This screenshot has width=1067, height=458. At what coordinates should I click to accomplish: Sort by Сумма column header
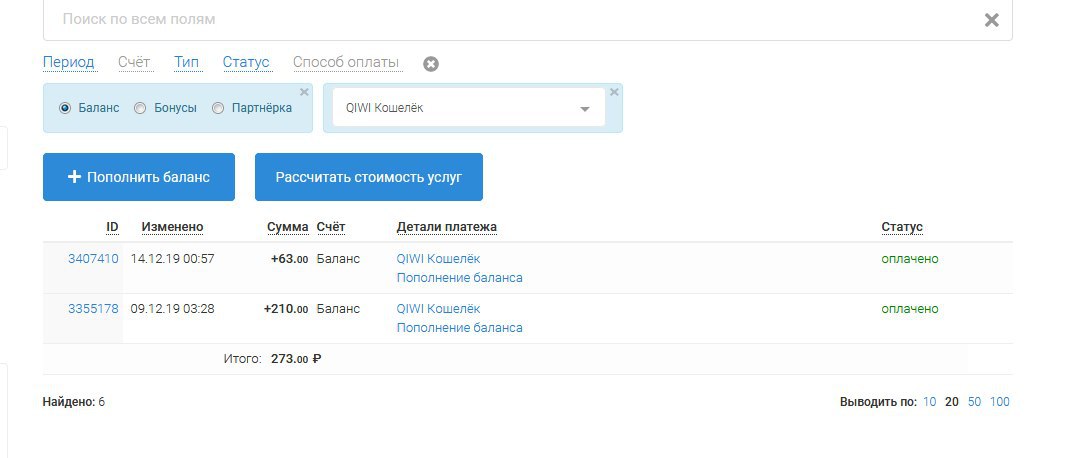point(288,227)
